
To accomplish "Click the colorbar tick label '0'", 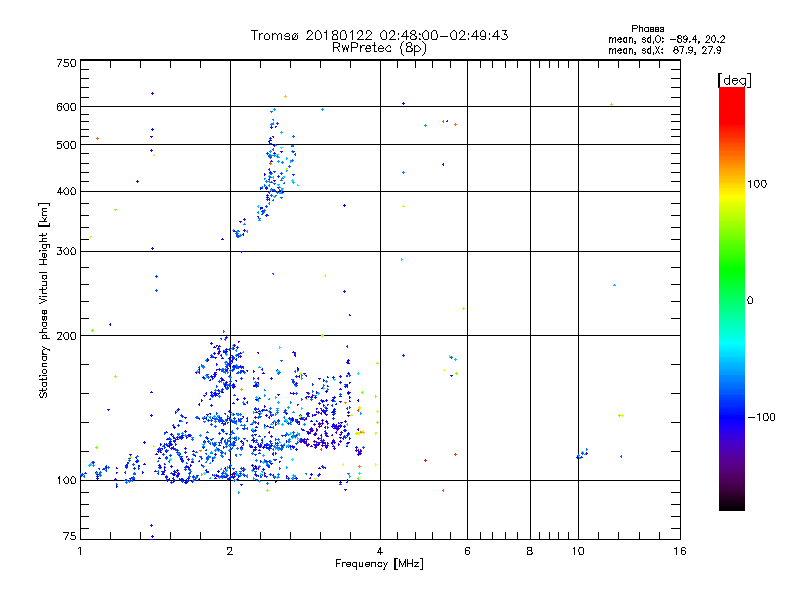I will 750,301.
